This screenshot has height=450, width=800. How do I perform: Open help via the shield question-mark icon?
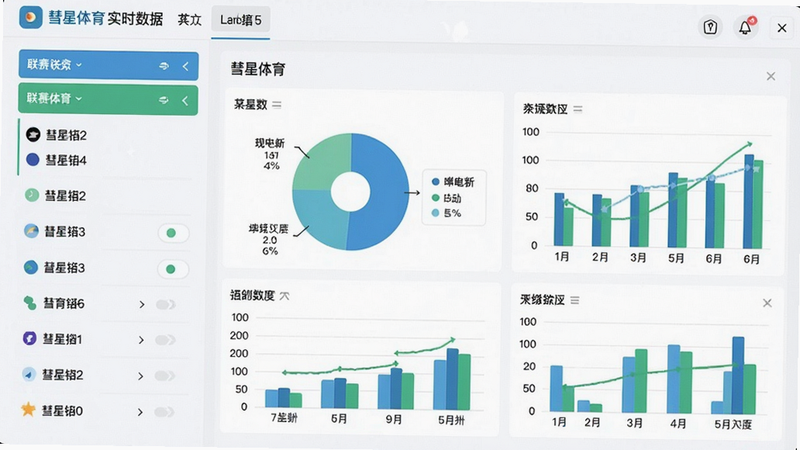click(x=710, y=27)
